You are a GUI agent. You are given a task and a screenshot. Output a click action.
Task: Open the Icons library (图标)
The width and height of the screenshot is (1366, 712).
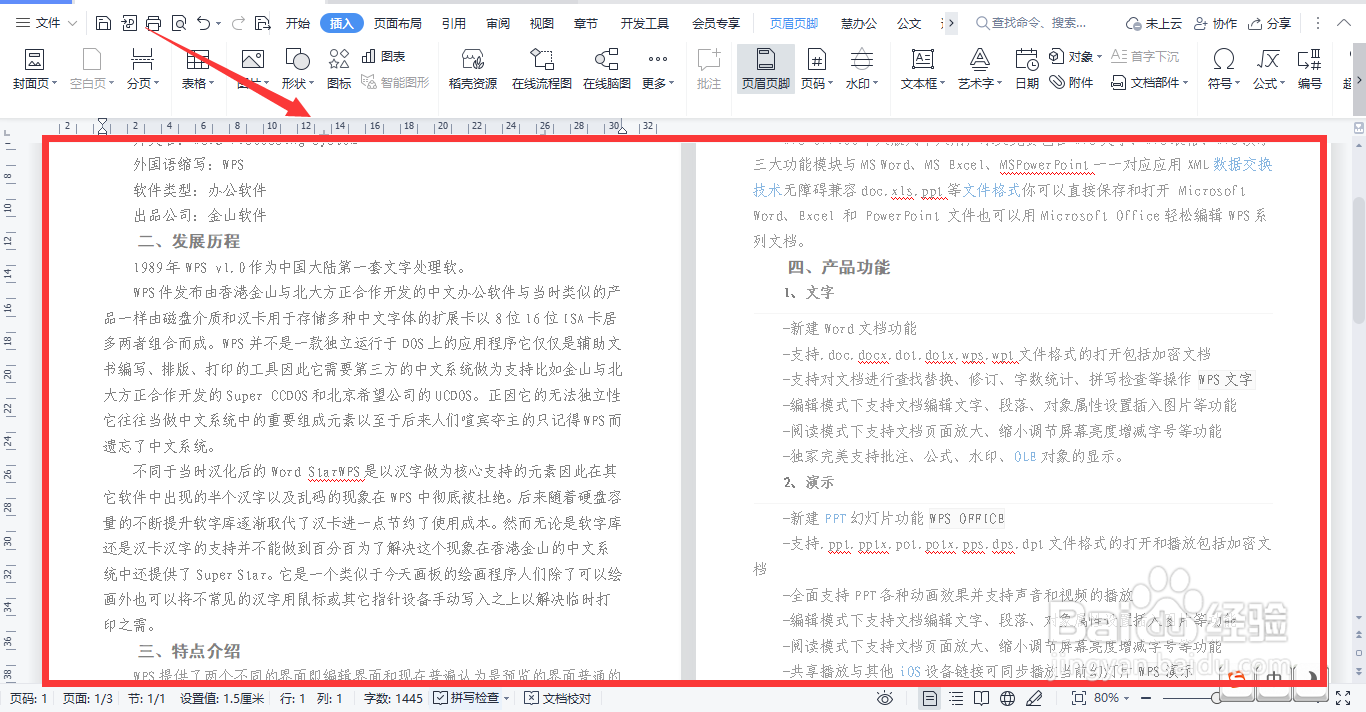click(x=339, y=69)
